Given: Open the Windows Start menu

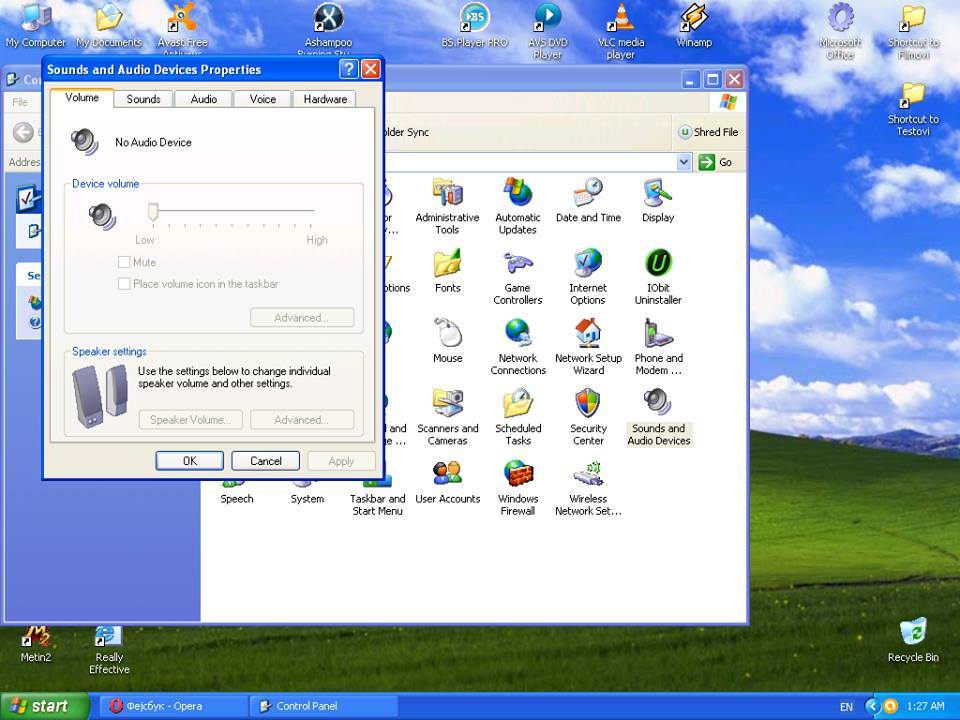Looking at the screenshot, I should [x=38, y=706].
